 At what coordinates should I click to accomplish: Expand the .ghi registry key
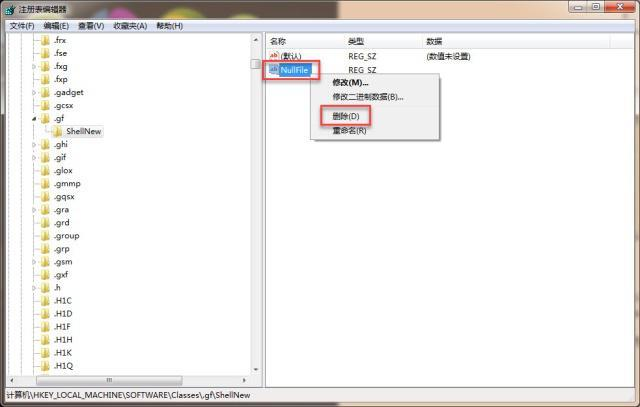[34, 145]
